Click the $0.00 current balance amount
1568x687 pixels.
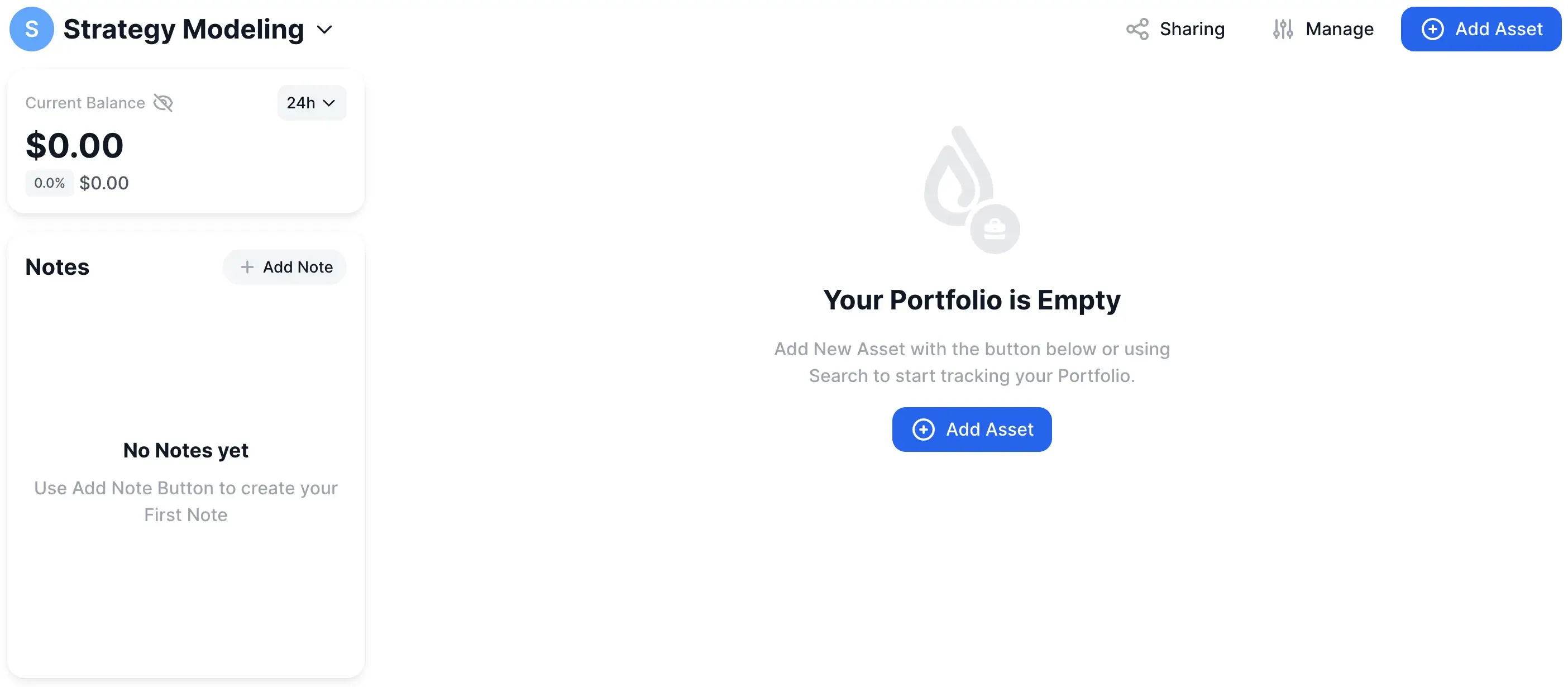(74, 145)
